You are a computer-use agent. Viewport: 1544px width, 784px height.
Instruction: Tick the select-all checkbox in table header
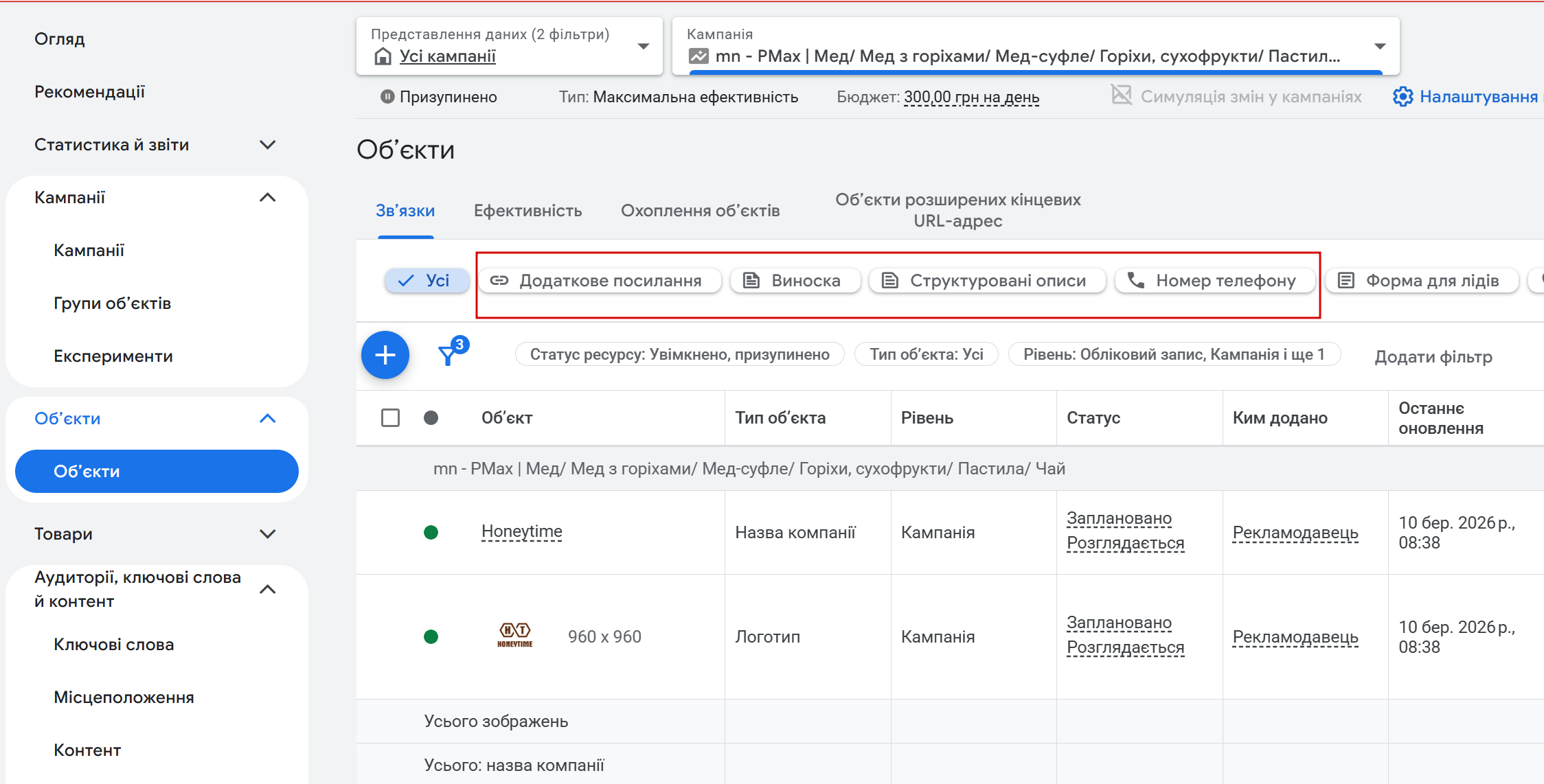[x=390, y=417]
